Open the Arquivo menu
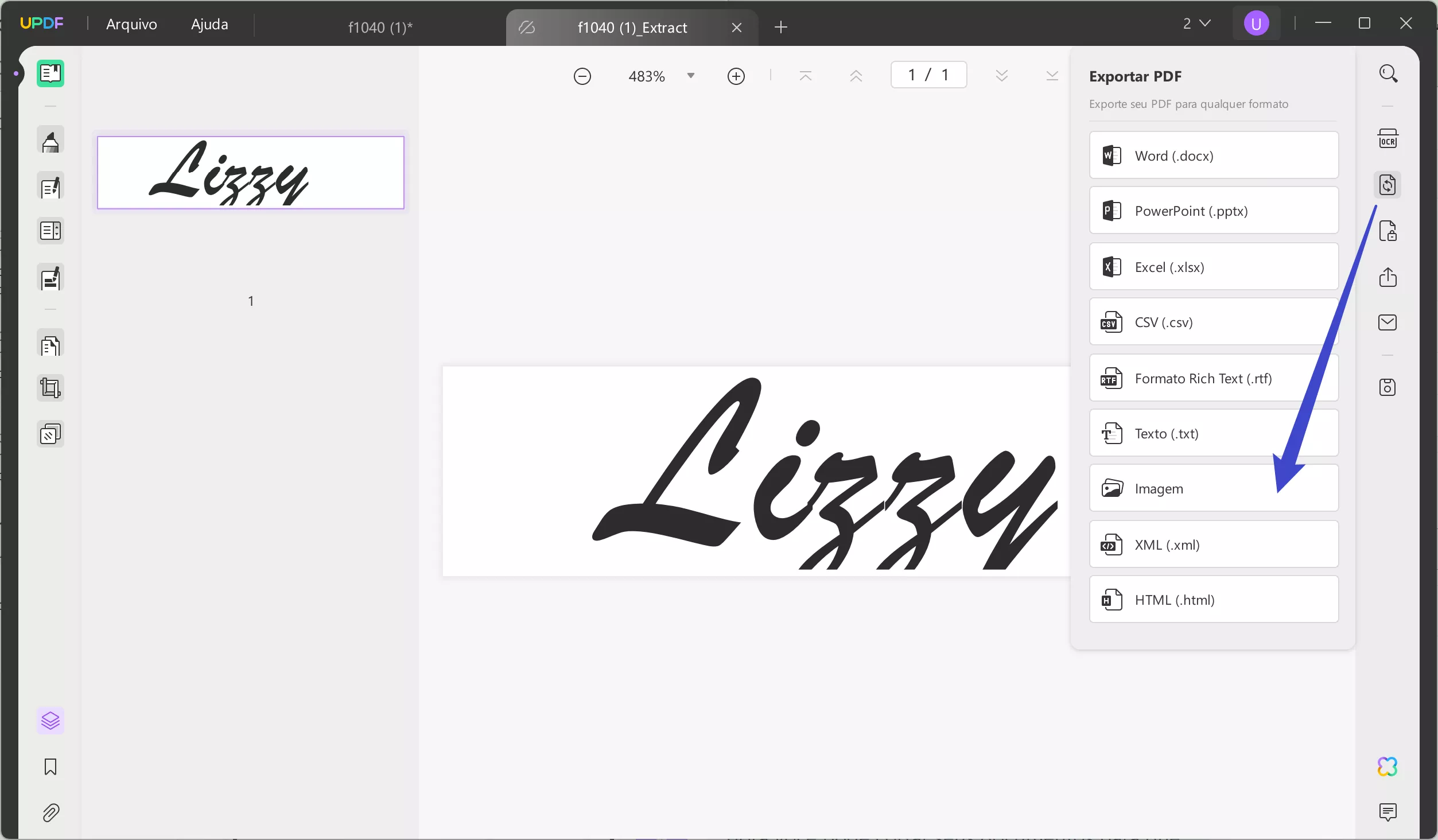 click(131, 24)
